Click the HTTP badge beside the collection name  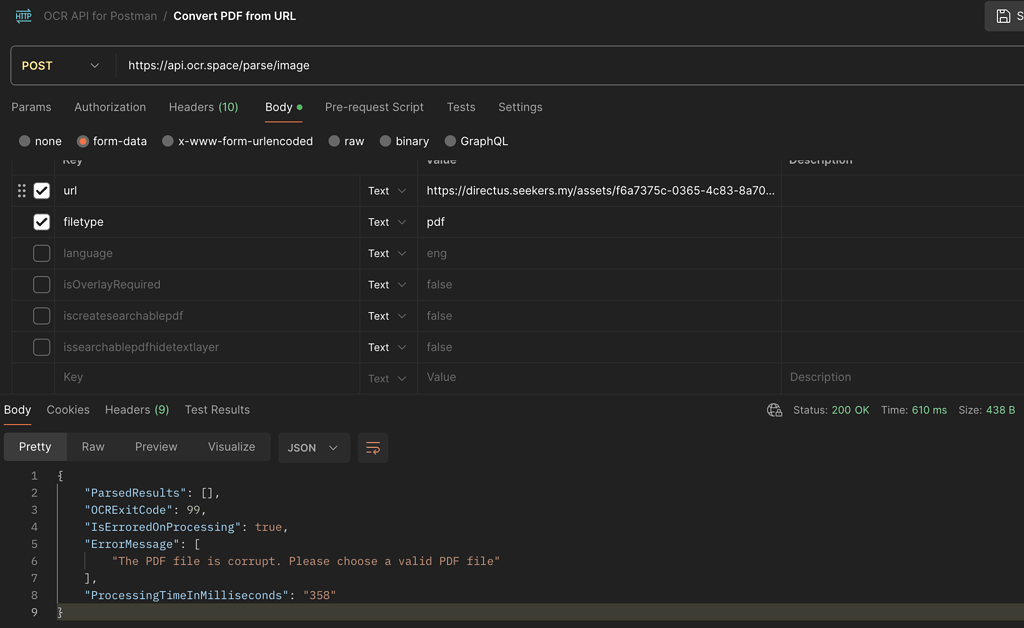point(22,16)
